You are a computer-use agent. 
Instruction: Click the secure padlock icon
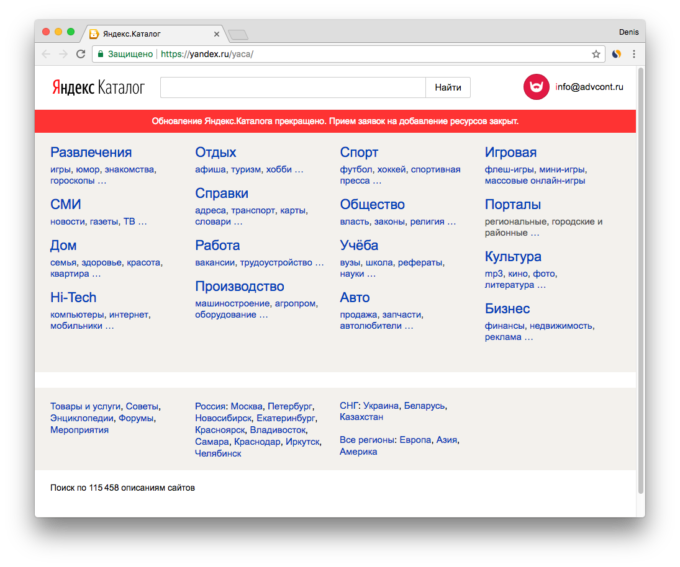point(100,54)
